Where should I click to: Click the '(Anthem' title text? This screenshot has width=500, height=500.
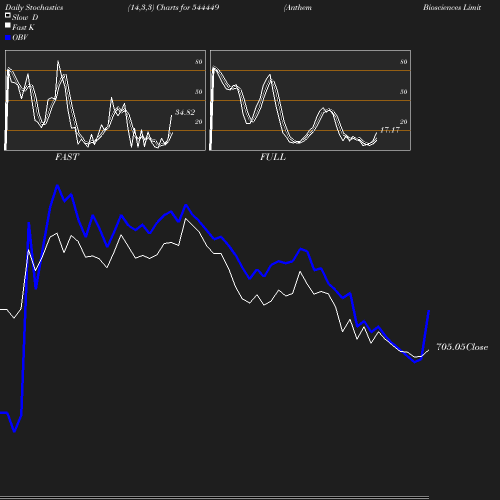point(298,7)
